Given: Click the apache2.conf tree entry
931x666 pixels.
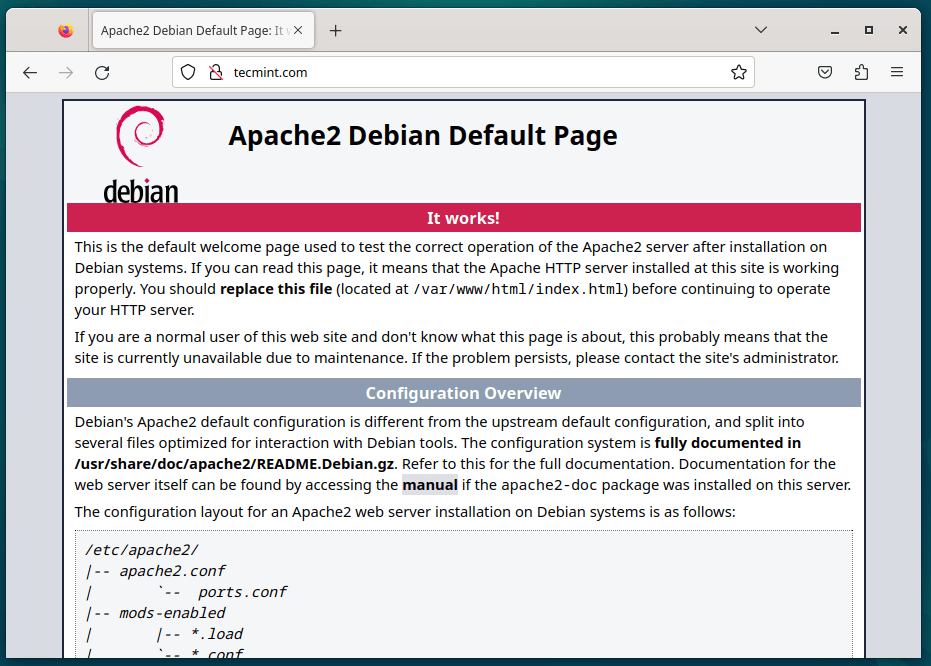Looking at the screenshot, I should coord(172,571).
